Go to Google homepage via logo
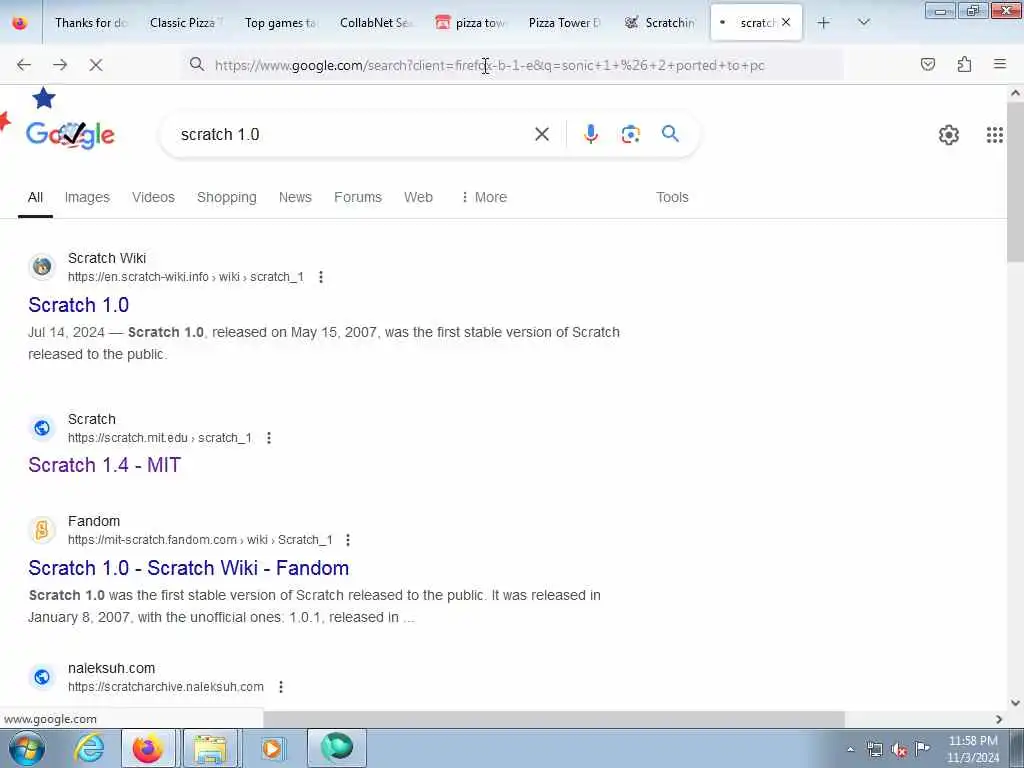 pos(70,135)
